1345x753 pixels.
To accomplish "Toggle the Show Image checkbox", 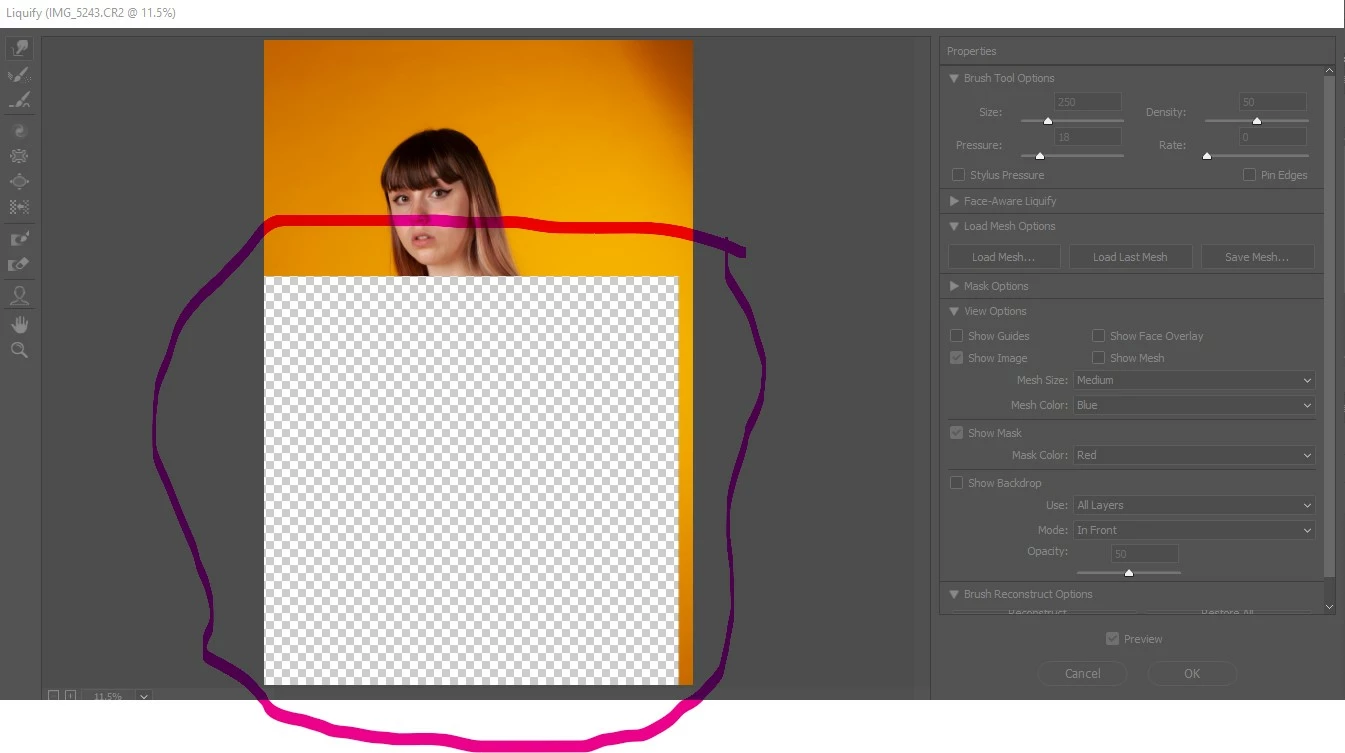I will [x=957, y=358].
